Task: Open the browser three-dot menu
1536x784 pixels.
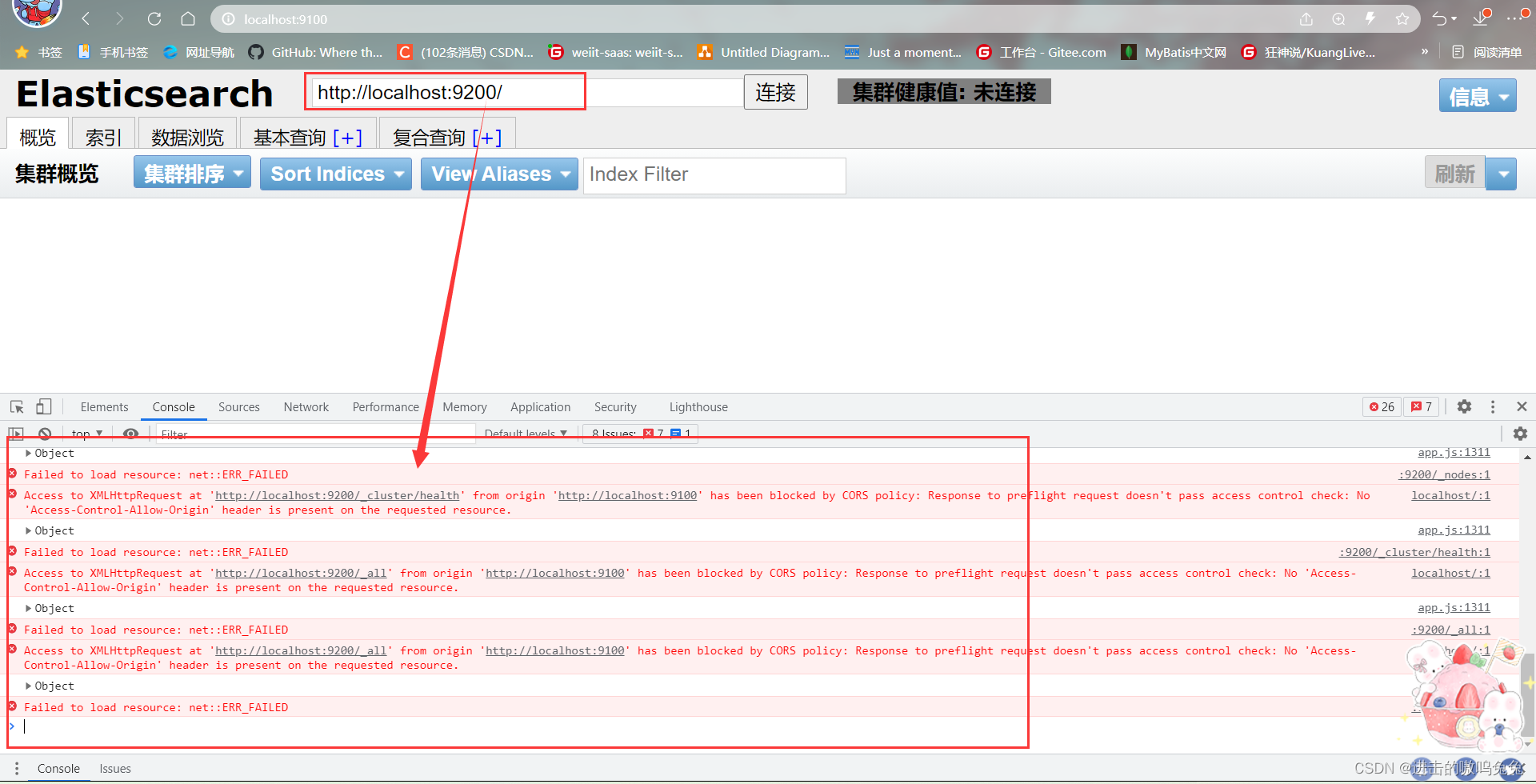Action: pos(1515,18)
